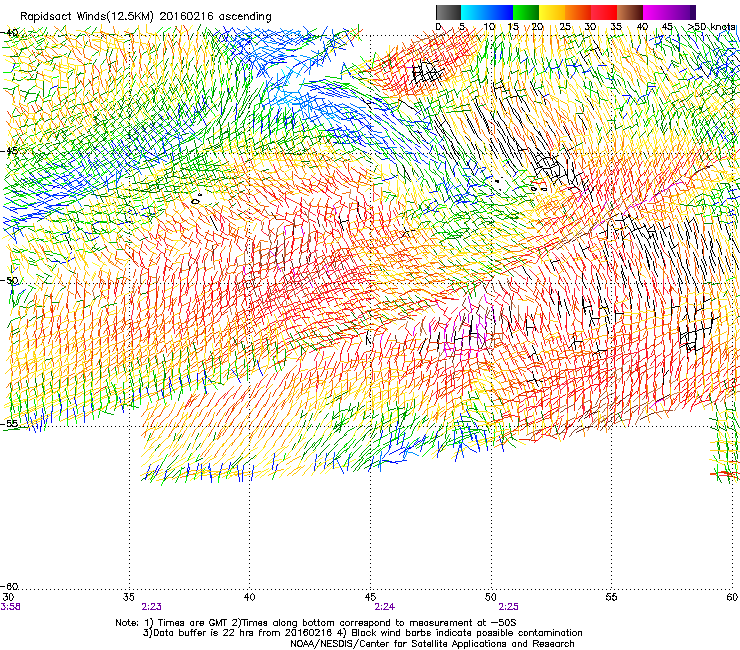Click the '-40' latitude axis label
Image resolution: width=740 pixels, height=650 pixels.
tap(9, 33)
